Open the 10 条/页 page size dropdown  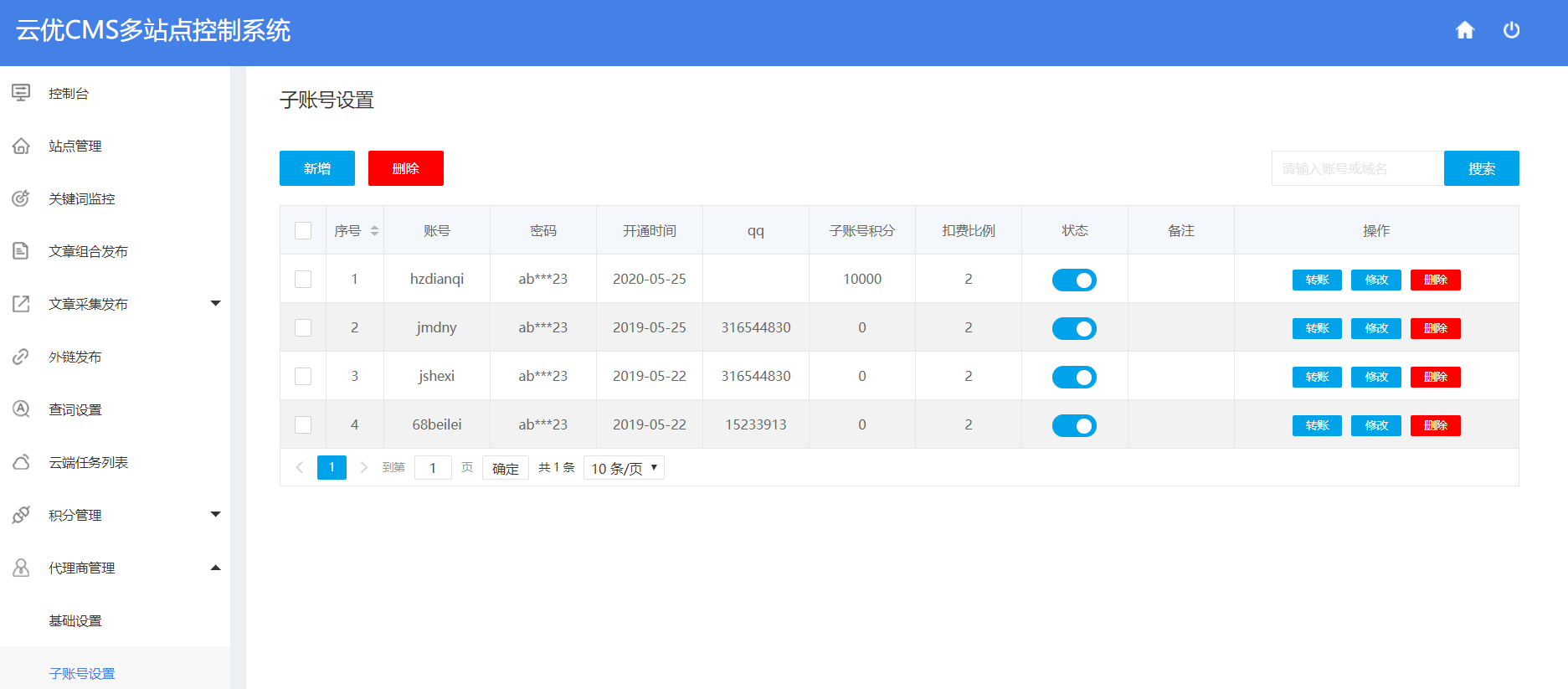(x=624, y=468)
